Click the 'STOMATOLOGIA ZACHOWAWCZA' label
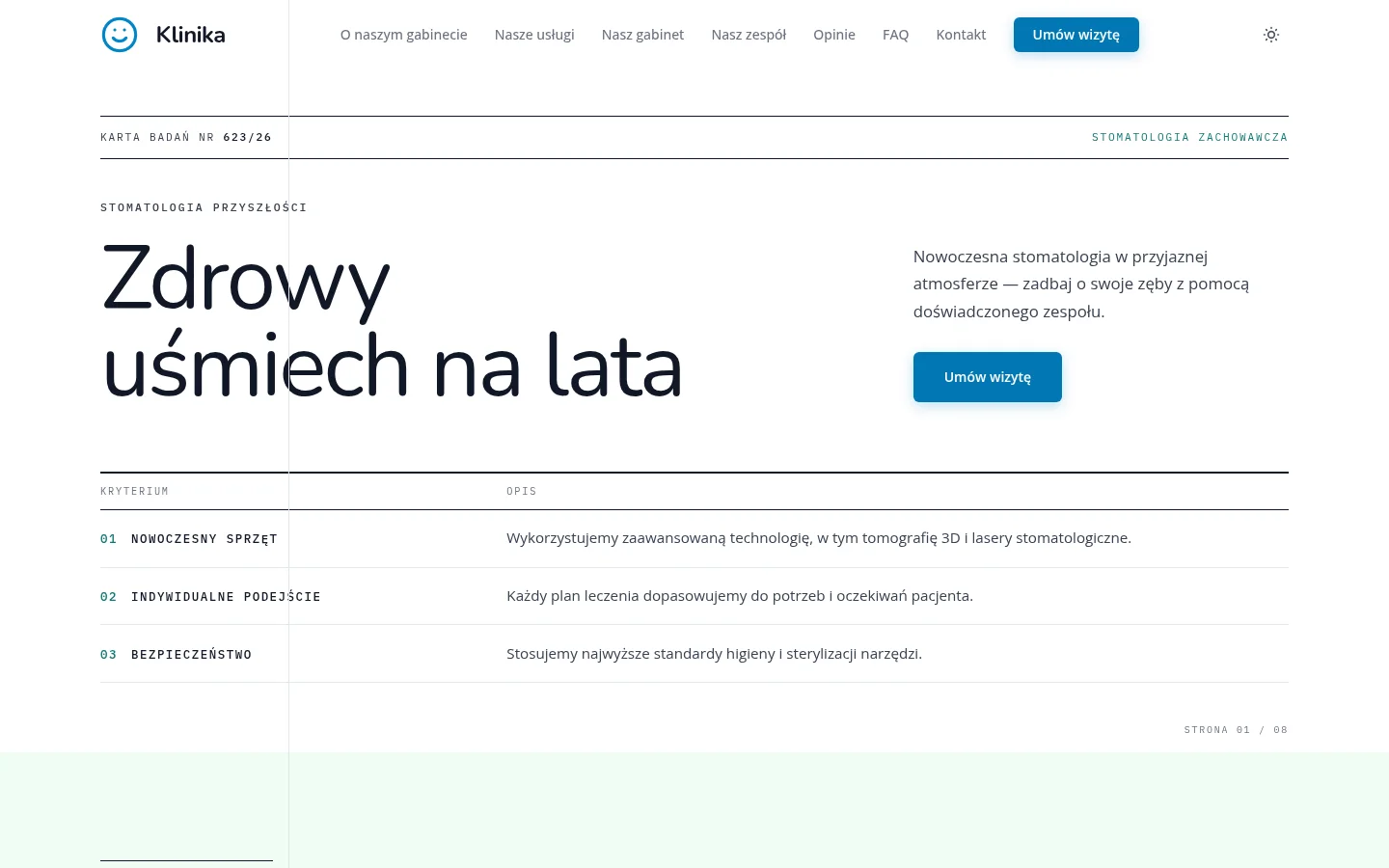This screenshot has width=1389, height=868. (1189, 137)
